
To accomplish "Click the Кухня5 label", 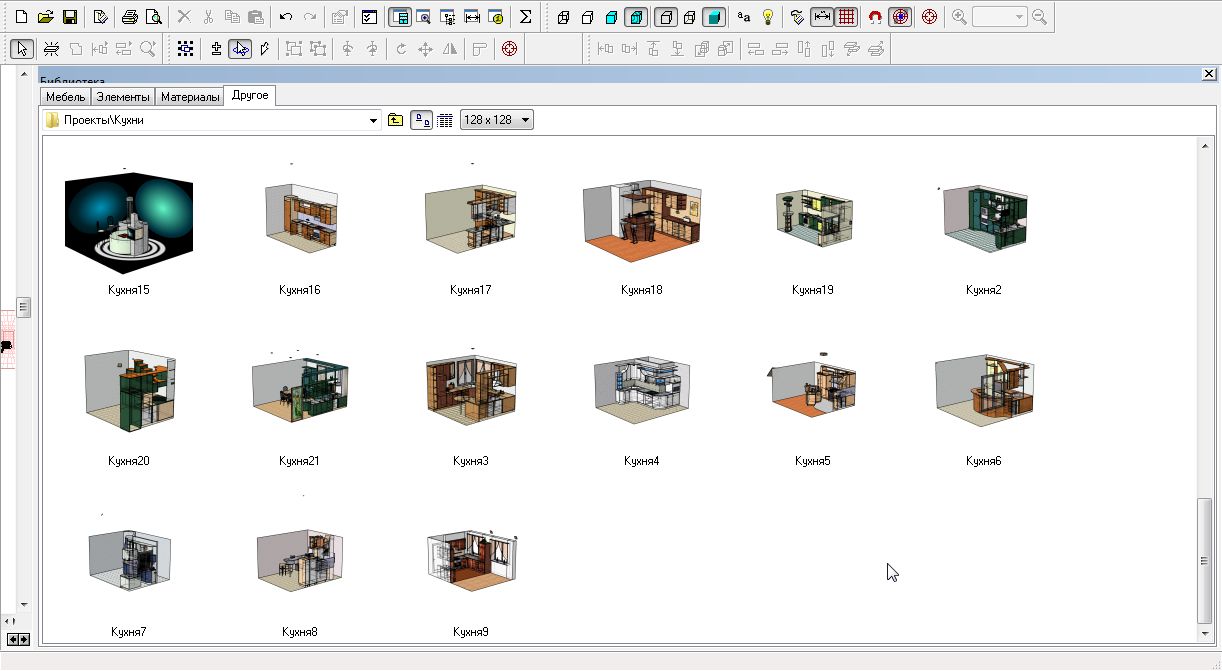I will (813, 461).
